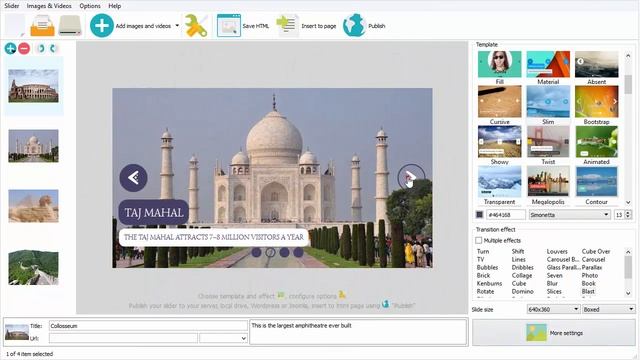Screen dimensions: 640x360
Task: Open the Help menu
Action: click(115, 6)
